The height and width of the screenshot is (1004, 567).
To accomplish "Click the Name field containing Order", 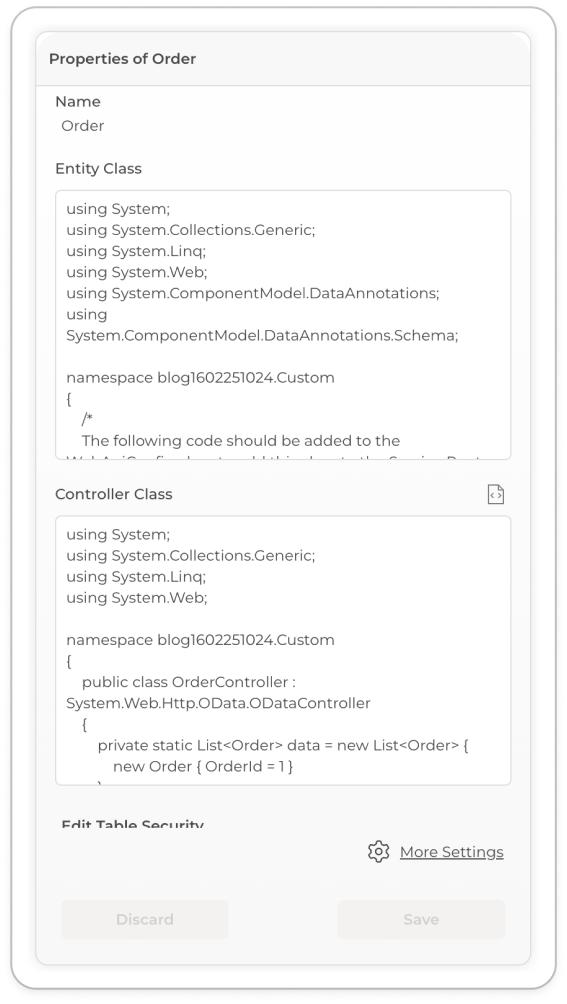I will click(x=283, y=126).
